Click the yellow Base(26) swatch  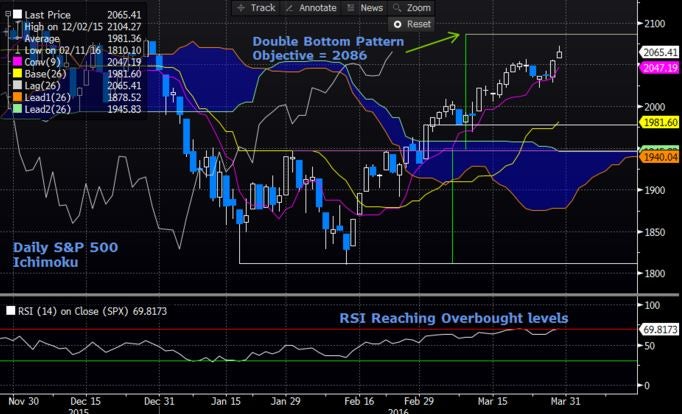pyautogui.click(x=17, y=74)
